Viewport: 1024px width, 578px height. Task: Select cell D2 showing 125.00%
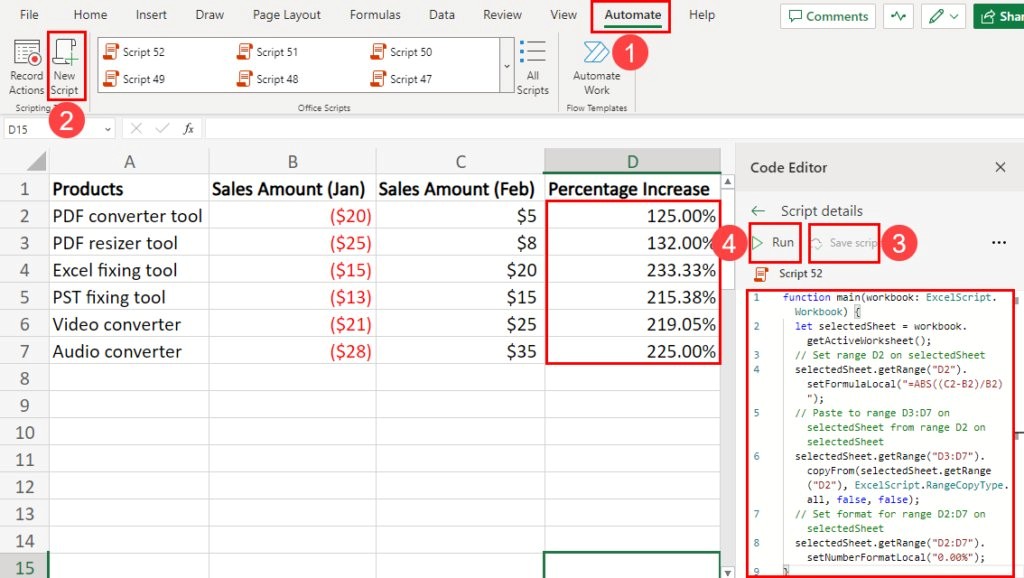[632, 216]
